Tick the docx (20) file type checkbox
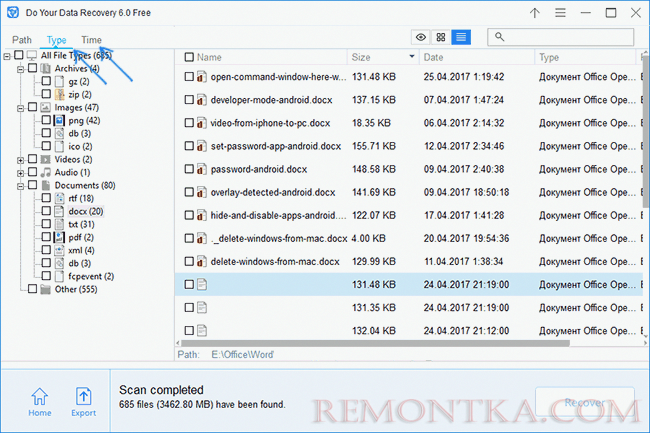 coord(46,211)
